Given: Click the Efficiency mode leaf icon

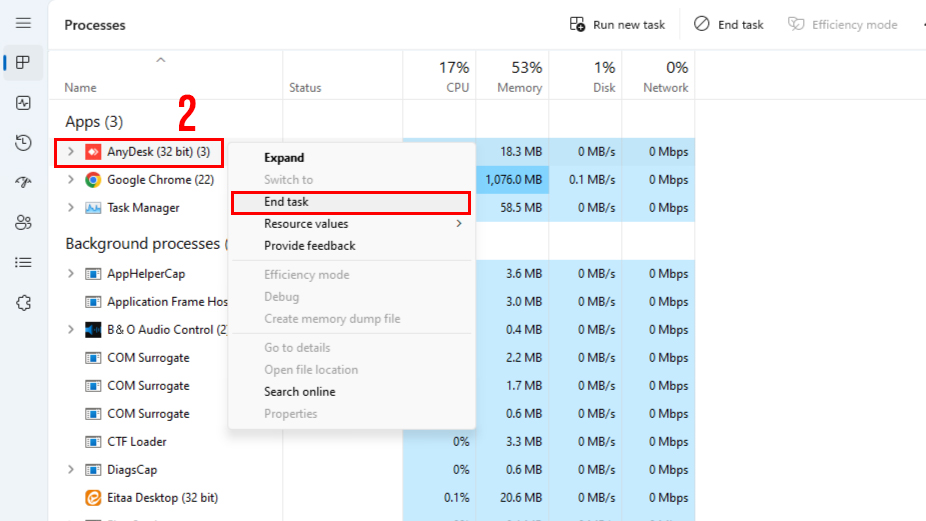Looking at the screenshot, I should point(796,24).
